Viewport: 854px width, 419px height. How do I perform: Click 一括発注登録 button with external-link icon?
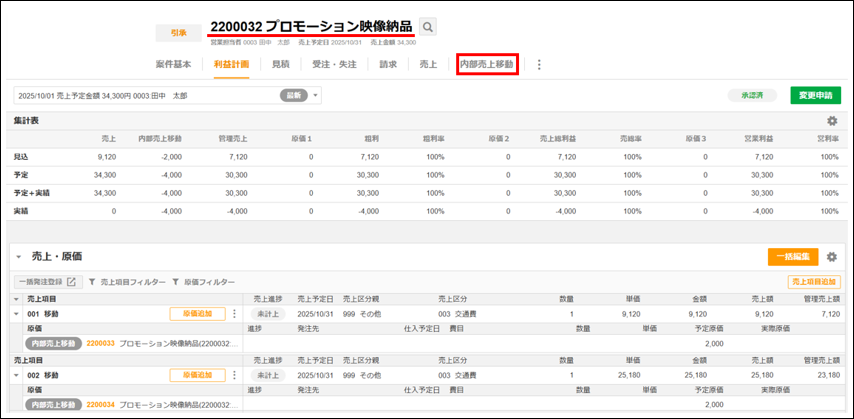[47, 282]
